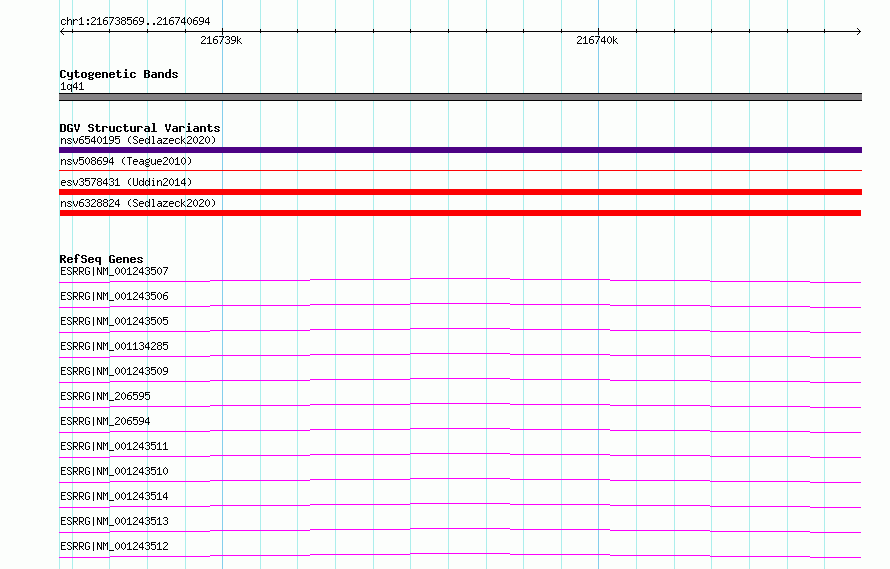
Task: Open the esv3578431 (Uddin2014) variant label
Action: tap(126, 182)
